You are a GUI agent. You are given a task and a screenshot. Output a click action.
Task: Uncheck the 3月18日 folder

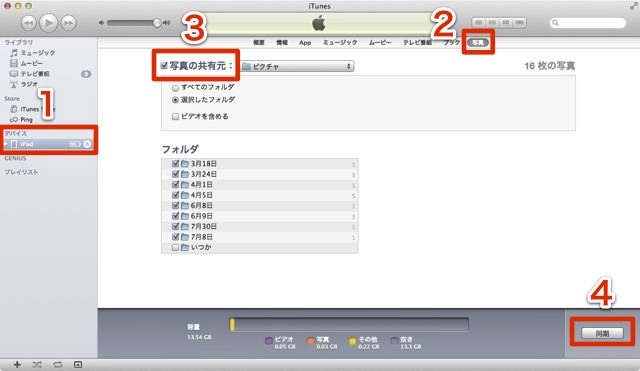click(x=176, y=164)
